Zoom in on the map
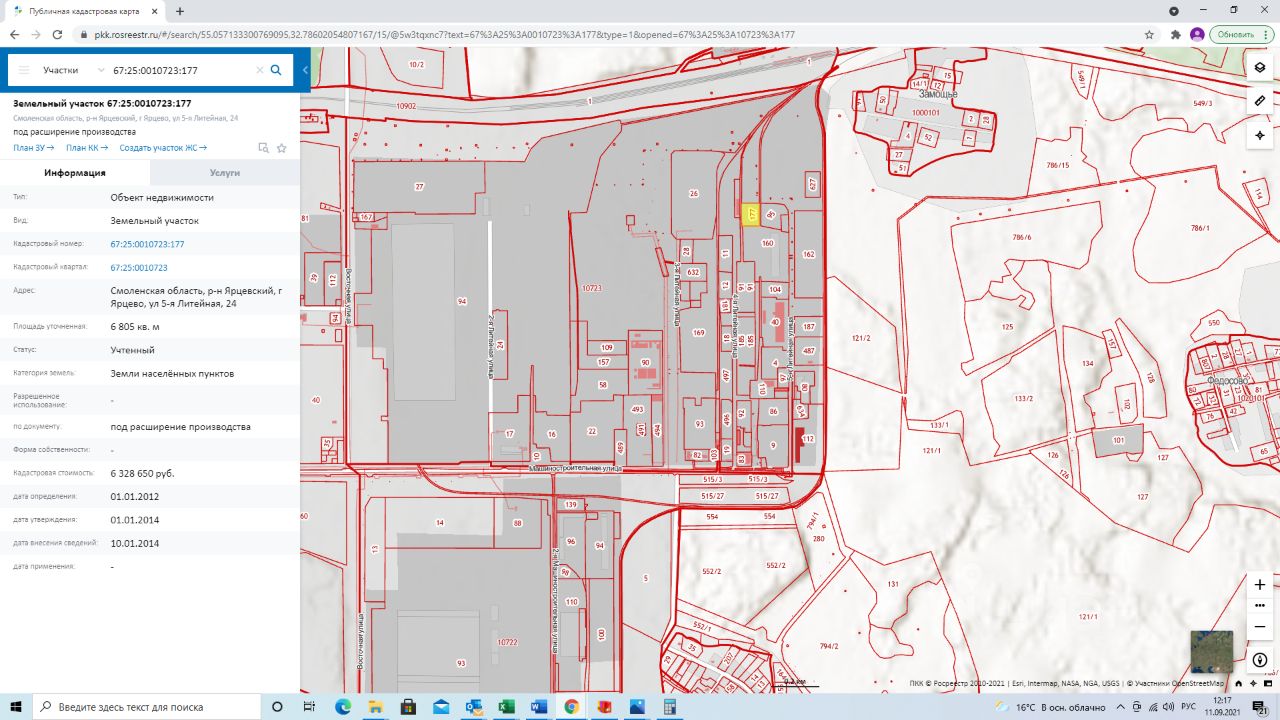Image resolution: width=1280 pixels, height=720 pixels. click(1260, 584)
